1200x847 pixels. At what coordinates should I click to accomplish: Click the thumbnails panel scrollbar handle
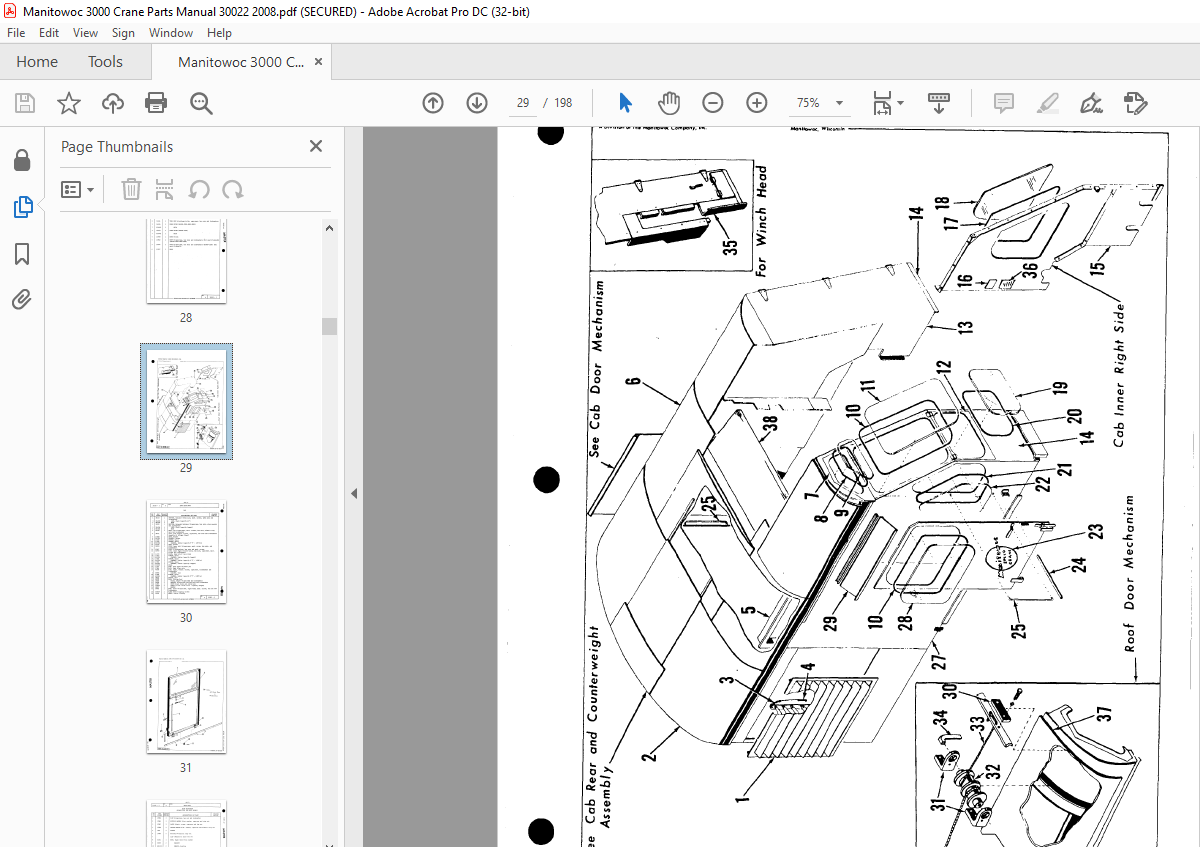tap(329, 326)
